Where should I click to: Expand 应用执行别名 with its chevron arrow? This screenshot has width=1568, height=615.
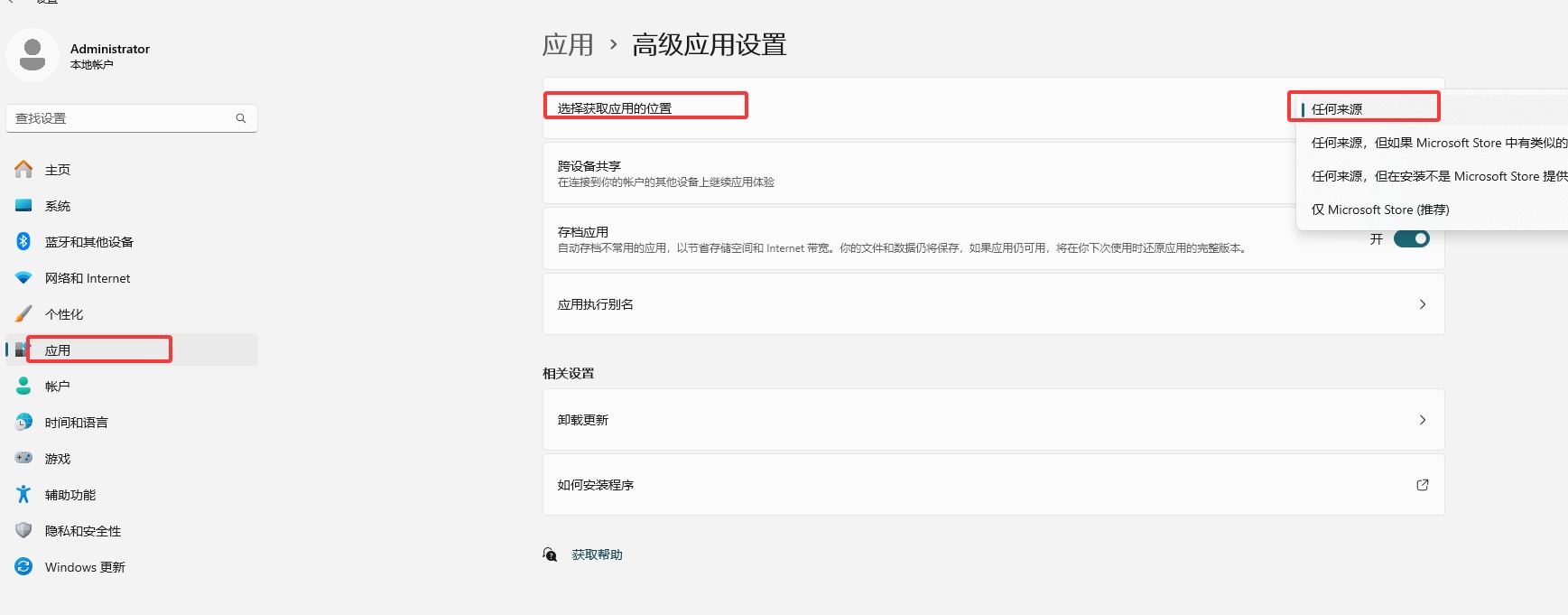pos(1422,304)
